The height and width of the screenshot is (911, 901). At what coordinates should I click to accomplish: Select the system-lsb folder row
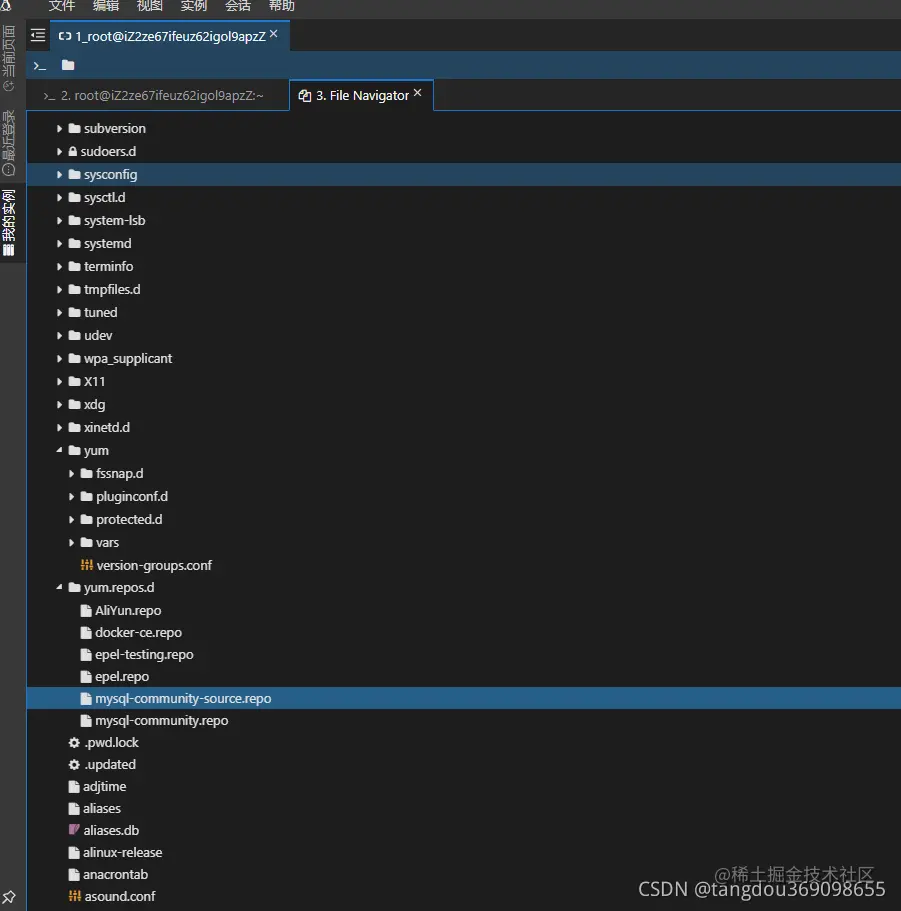(464, 221)
